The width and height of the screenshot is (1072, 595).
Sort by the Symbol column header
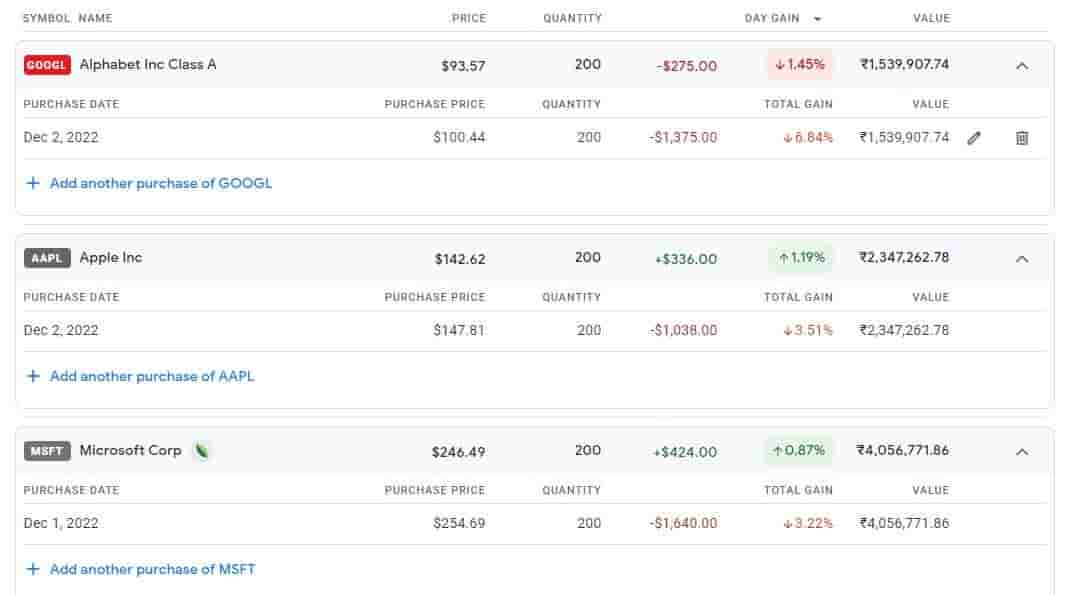point(47,18)
